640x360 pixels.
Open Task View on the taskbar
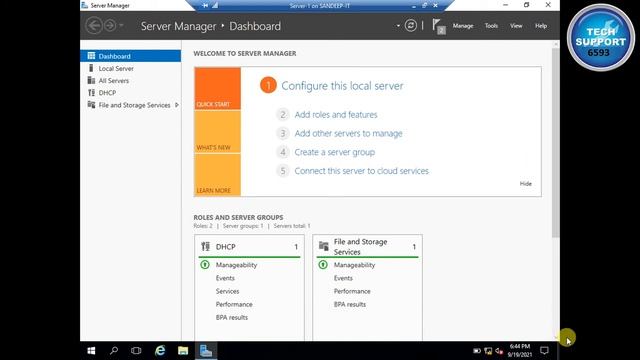[x=136, y=351]
